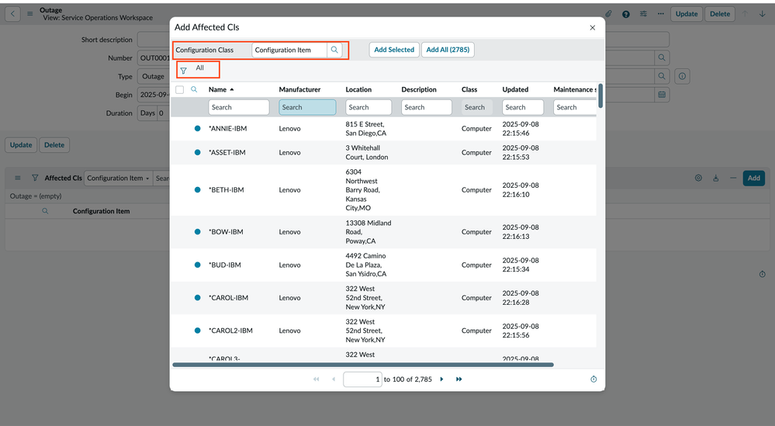Click Update button in top header

(x=686, y=14)
